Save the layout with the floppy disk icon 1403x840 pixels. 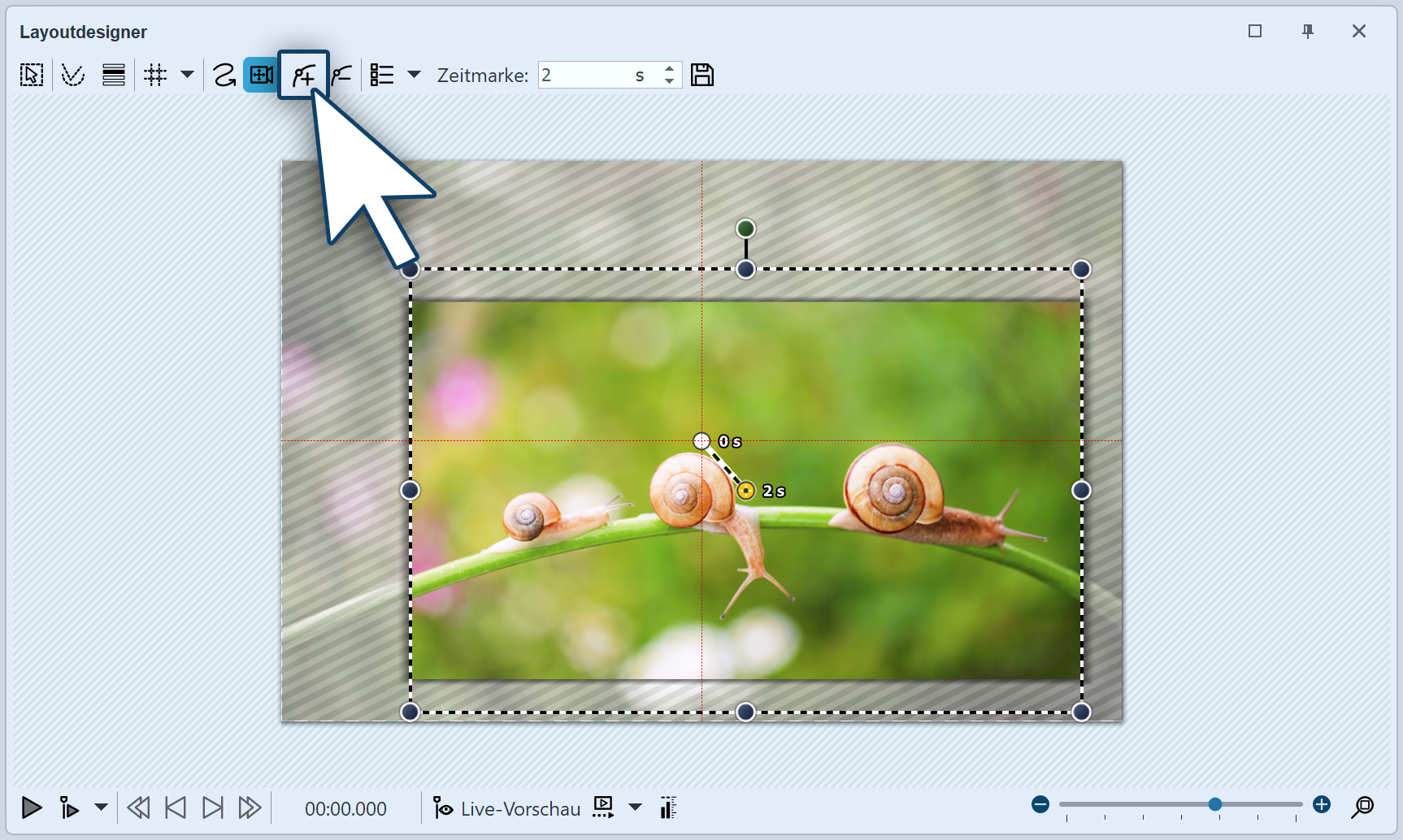tap(701, 76)
